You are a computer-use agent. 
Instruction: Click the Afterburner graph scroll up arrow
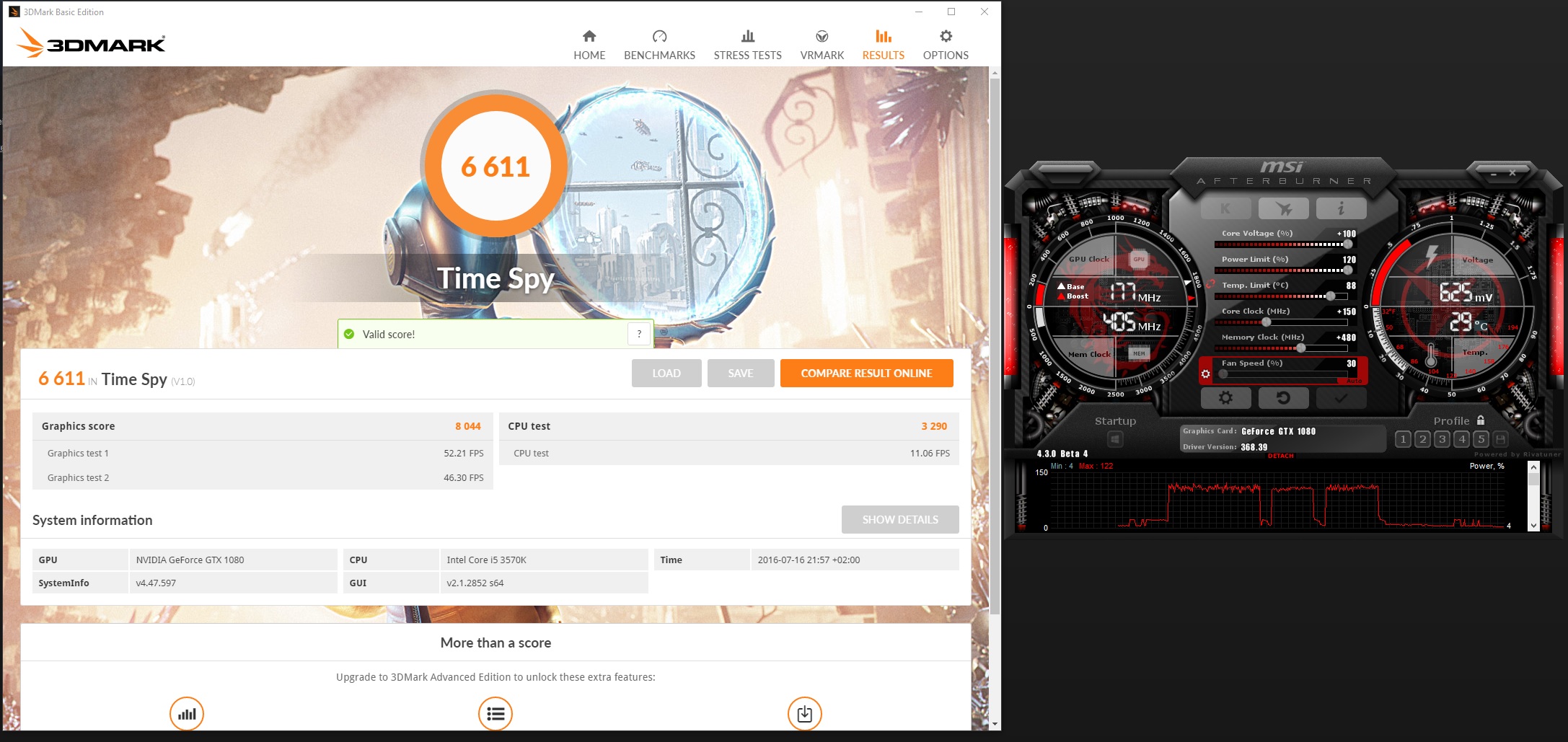[1533, 467]
